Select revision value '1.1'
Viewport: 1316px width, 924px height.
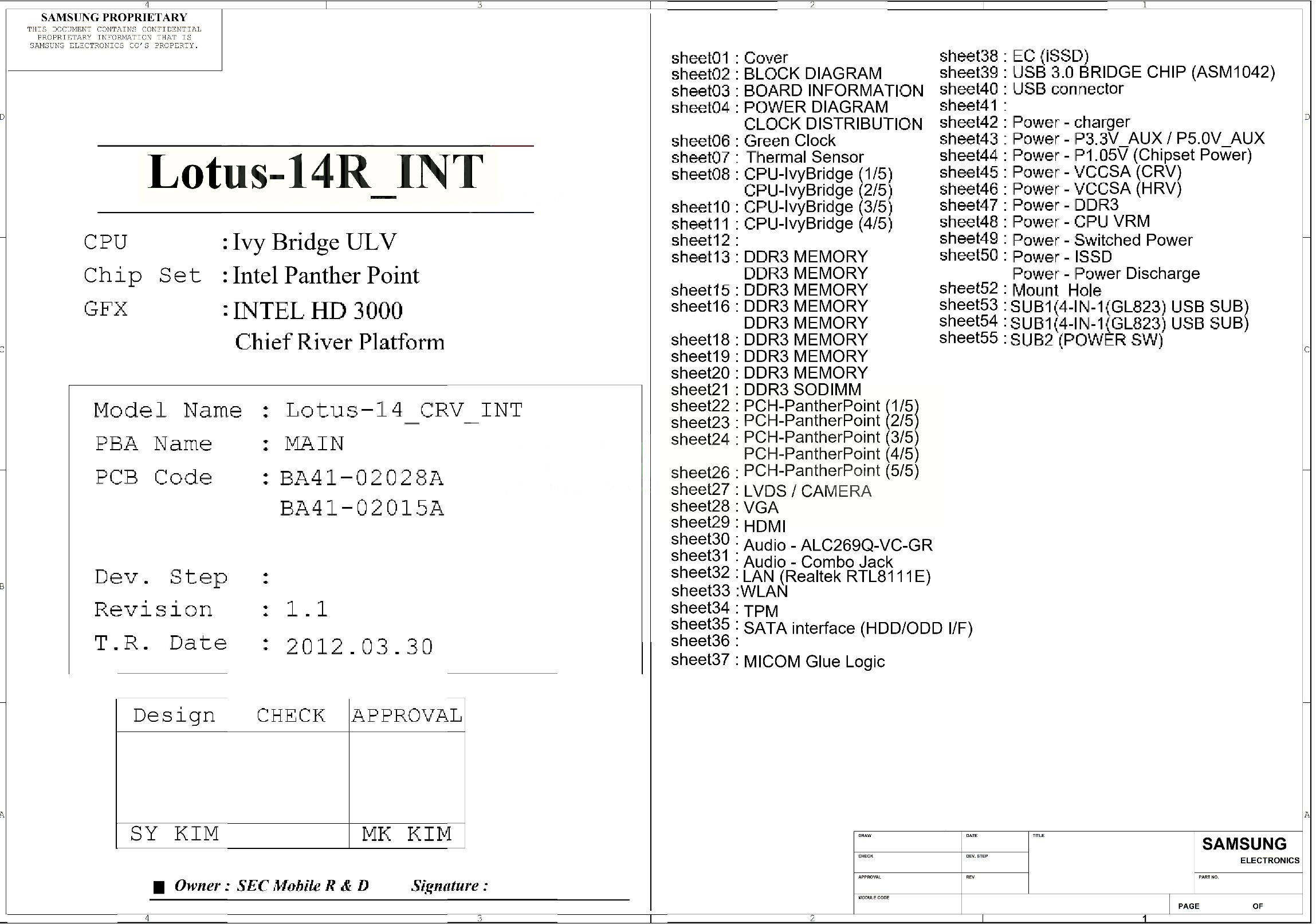pos(307,610)
